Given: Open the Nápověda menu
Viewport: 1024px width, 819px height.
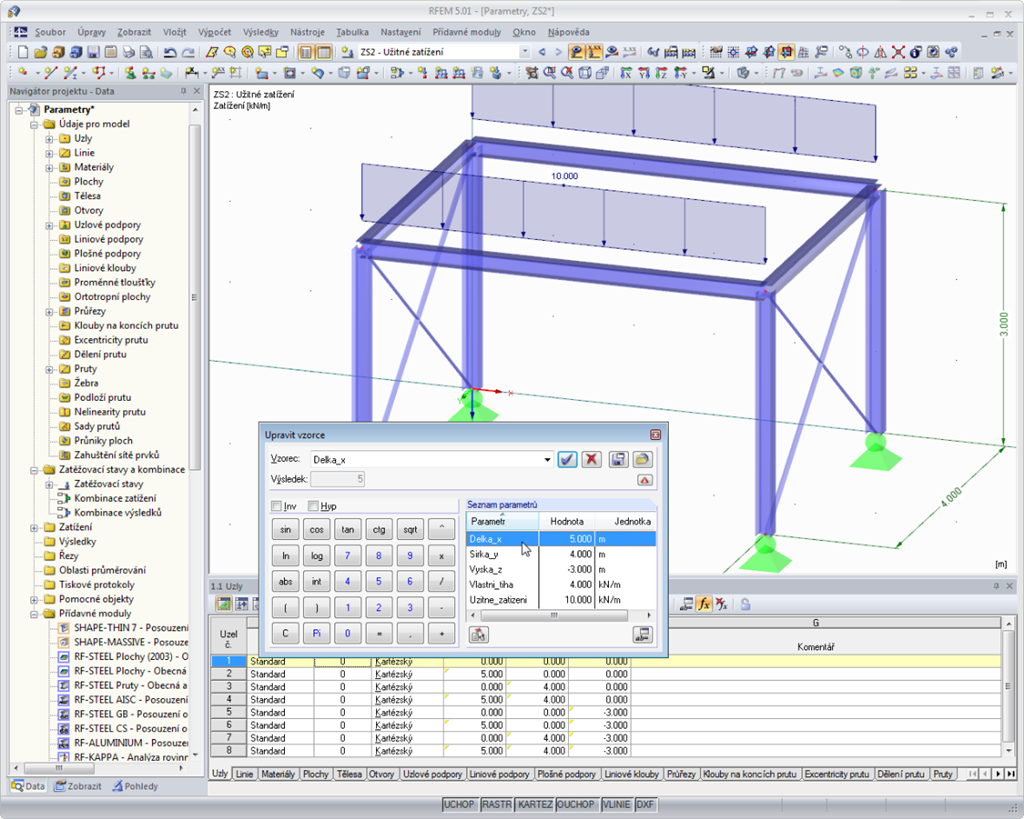Looking at the screenshot, I should point(568,32).
